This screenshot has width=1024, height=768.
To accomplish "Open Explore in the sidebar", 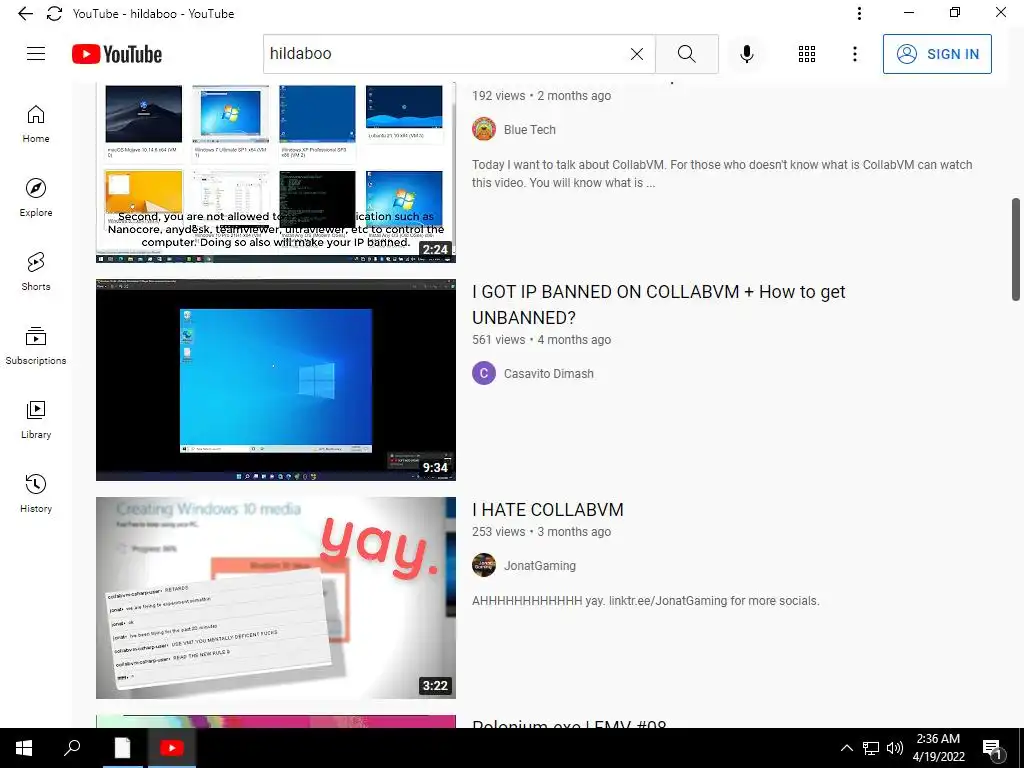I will point(36,197).
